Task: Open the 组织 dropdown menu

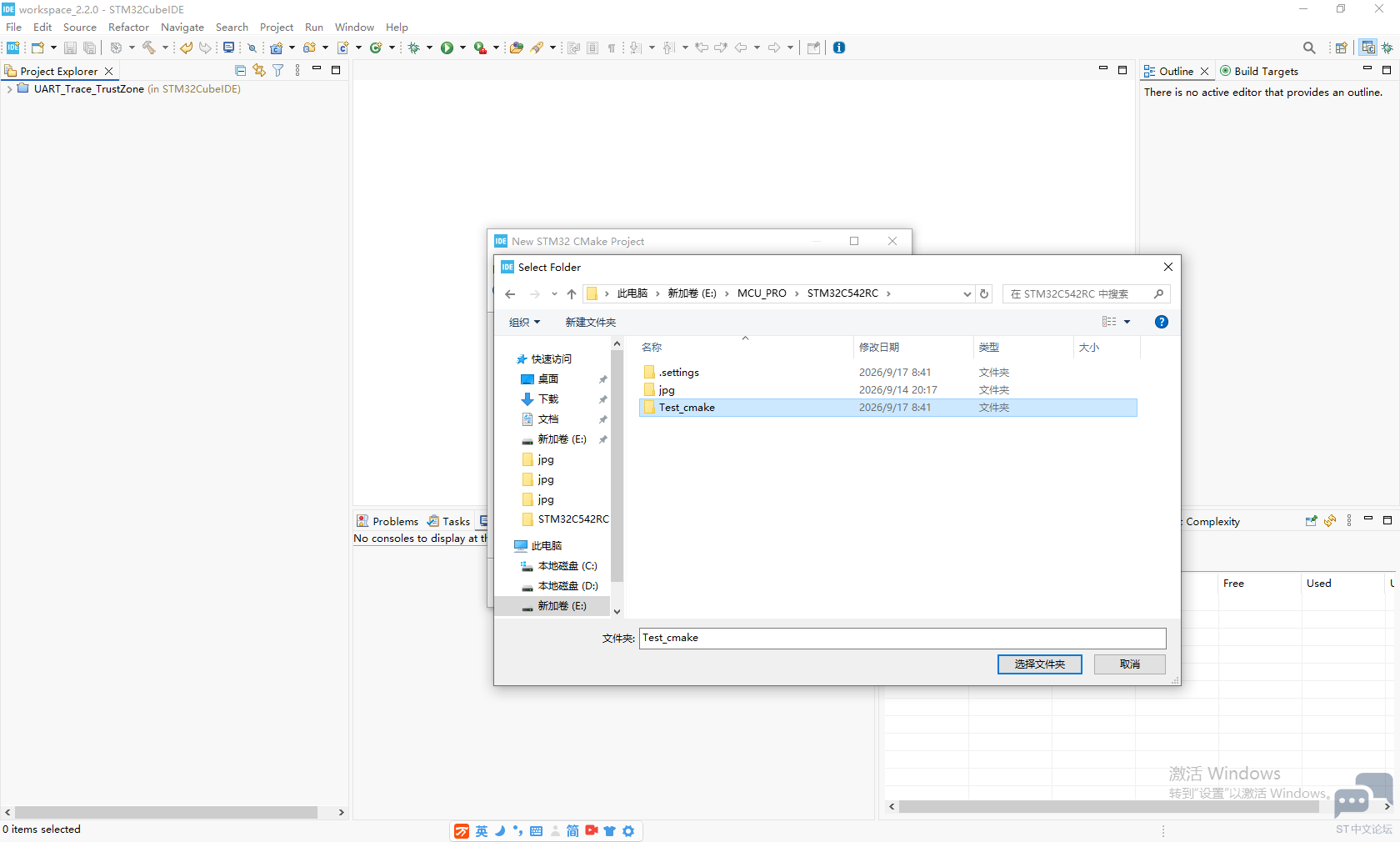Action: (x=525, y=322)
